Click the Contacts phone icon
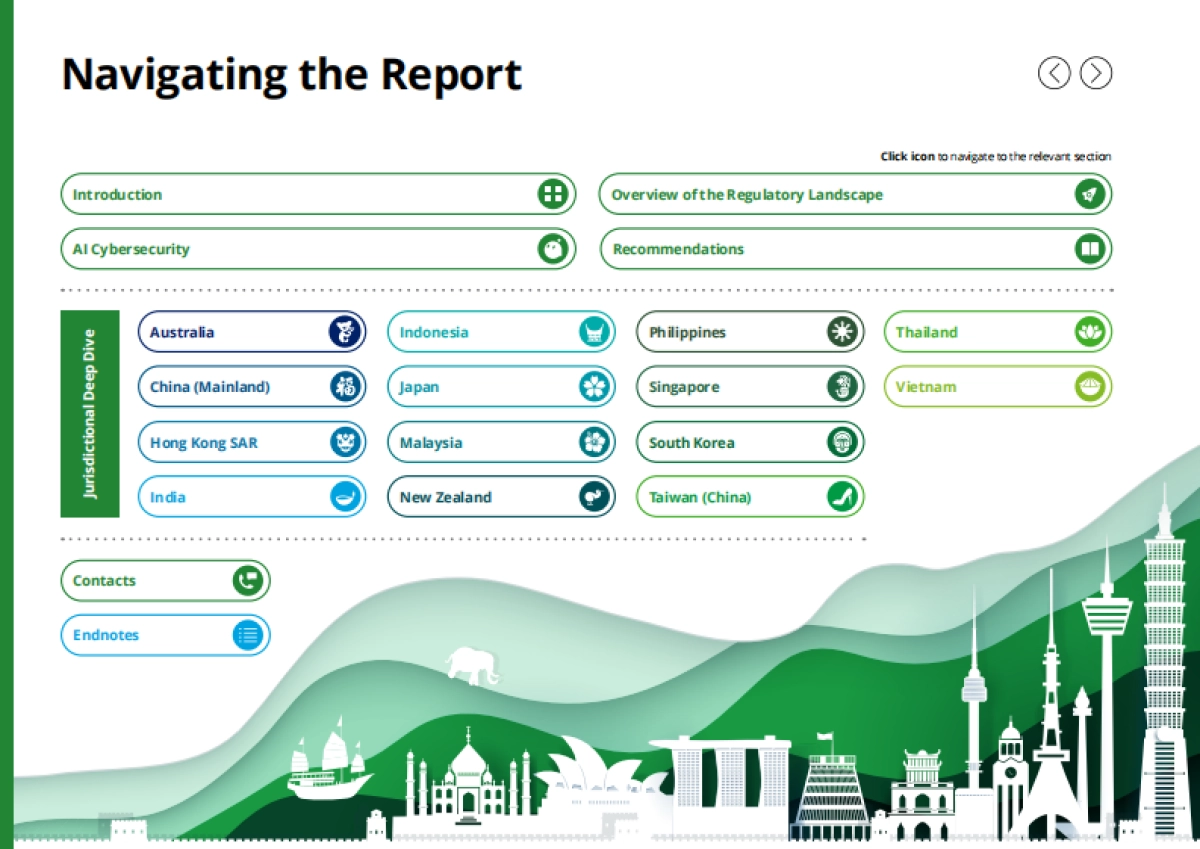1200x849 pixels. (x=248, y=580)
